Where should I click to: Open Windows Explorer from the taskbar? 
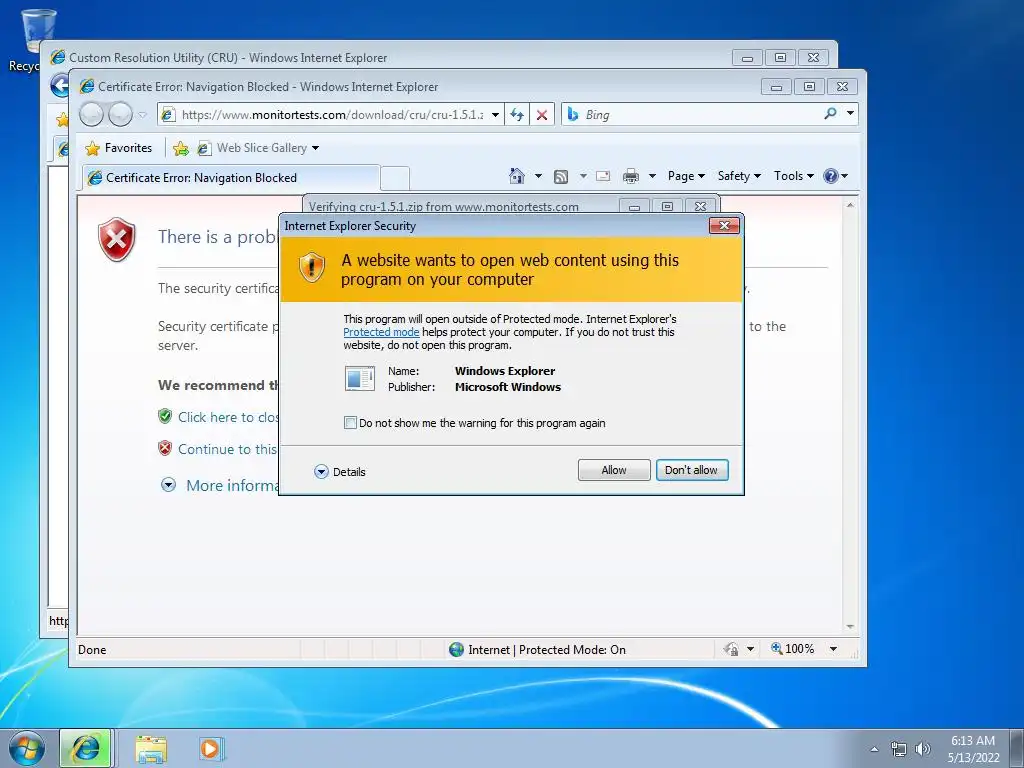pos(151,749)
